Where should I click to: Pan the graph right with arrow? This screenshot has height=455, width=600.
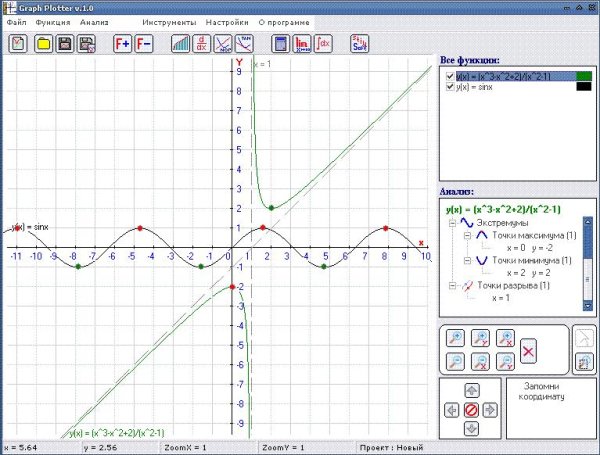pos(490,410)
